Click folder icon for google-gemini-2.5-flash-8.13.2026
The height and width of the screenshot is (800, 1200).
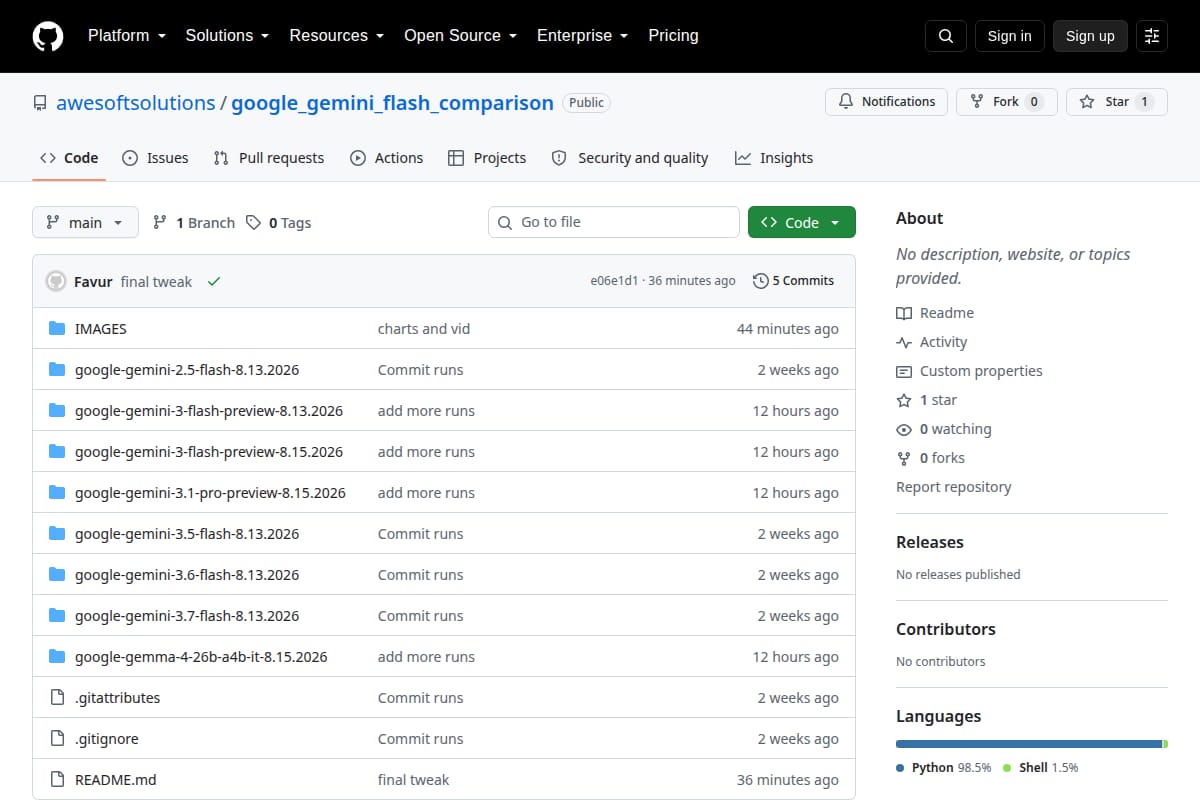57,370
